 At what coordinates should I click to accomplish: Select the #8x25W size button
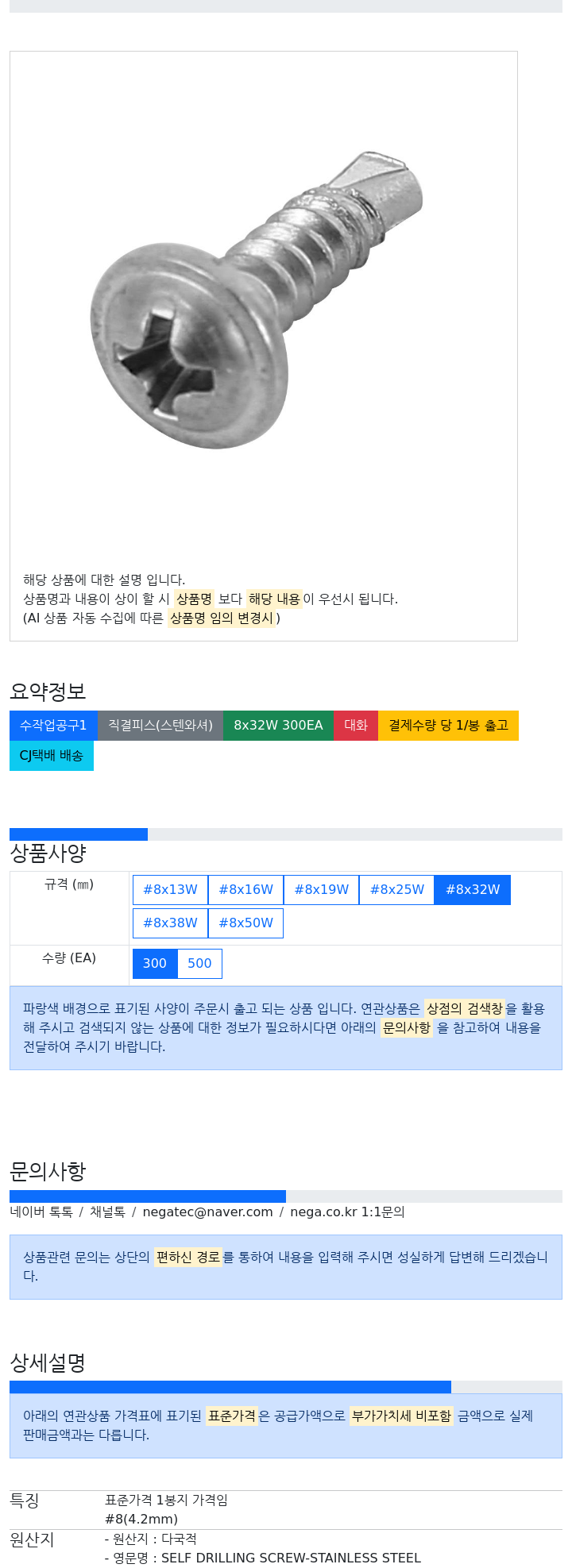396,889
